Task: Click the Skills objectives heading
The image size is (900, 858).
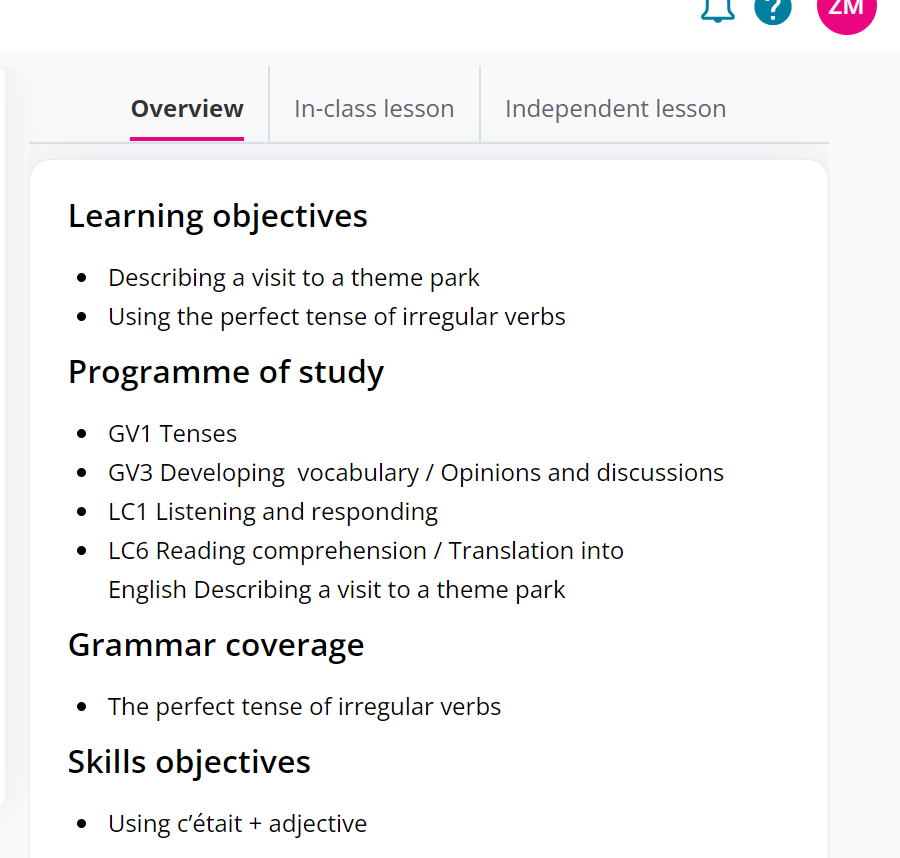Action: pyautogui.click(x=189, y=761)
